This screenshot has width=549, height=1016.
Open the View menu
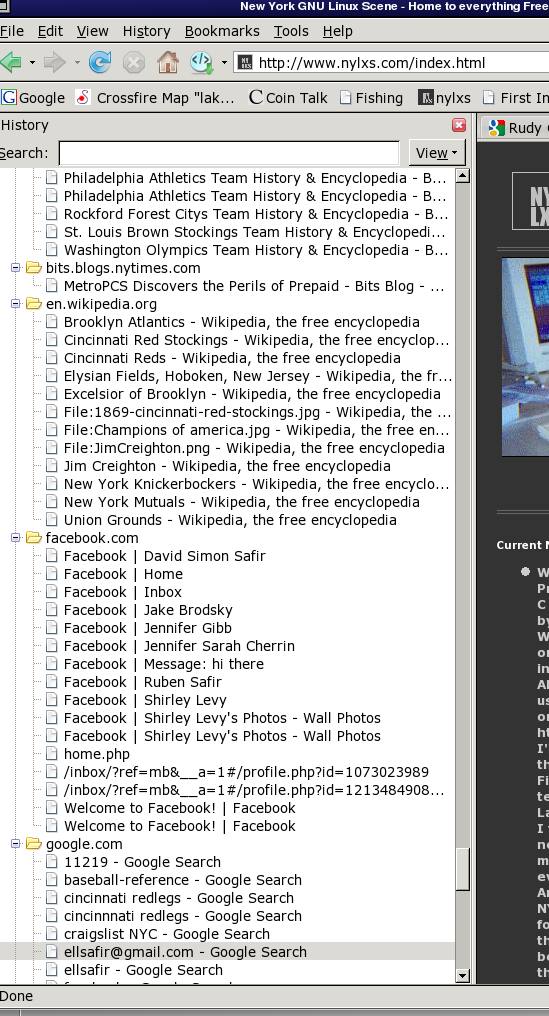pyautogui.click(x=93, y=31)
